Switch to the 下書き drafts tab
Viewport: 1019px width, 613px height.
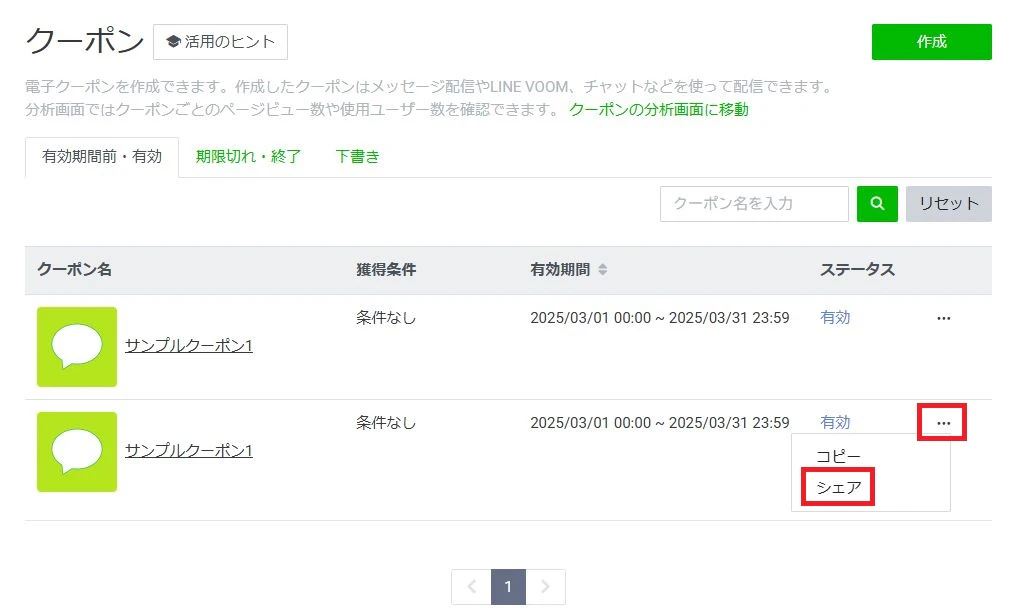(x=357, y=157)
